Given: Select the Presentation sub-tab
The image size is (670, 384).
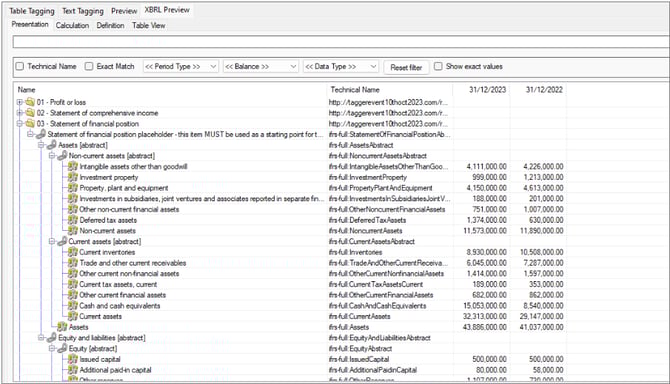Looking at the screenshot, I should (x=30, y=24).
